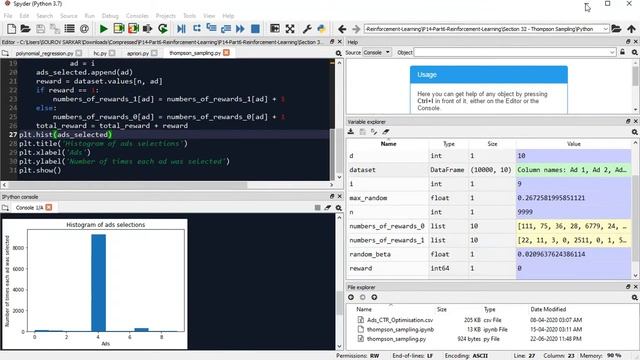
Task: Save the current file
Action: 40,29
